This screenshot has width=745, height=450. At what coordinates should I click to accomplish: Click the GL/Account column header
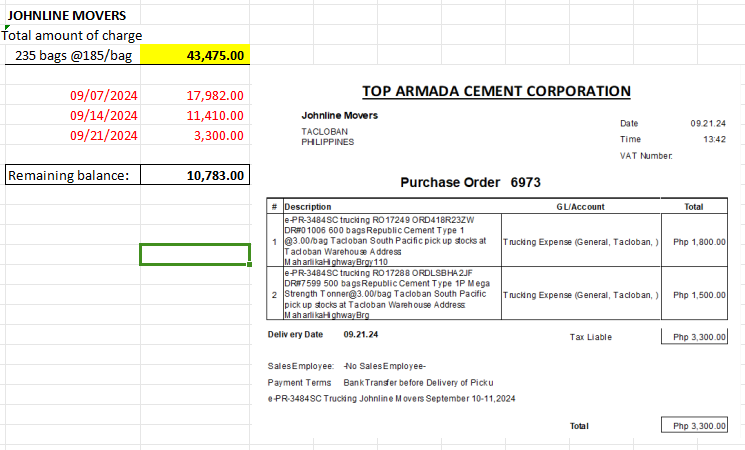[580, 207]
